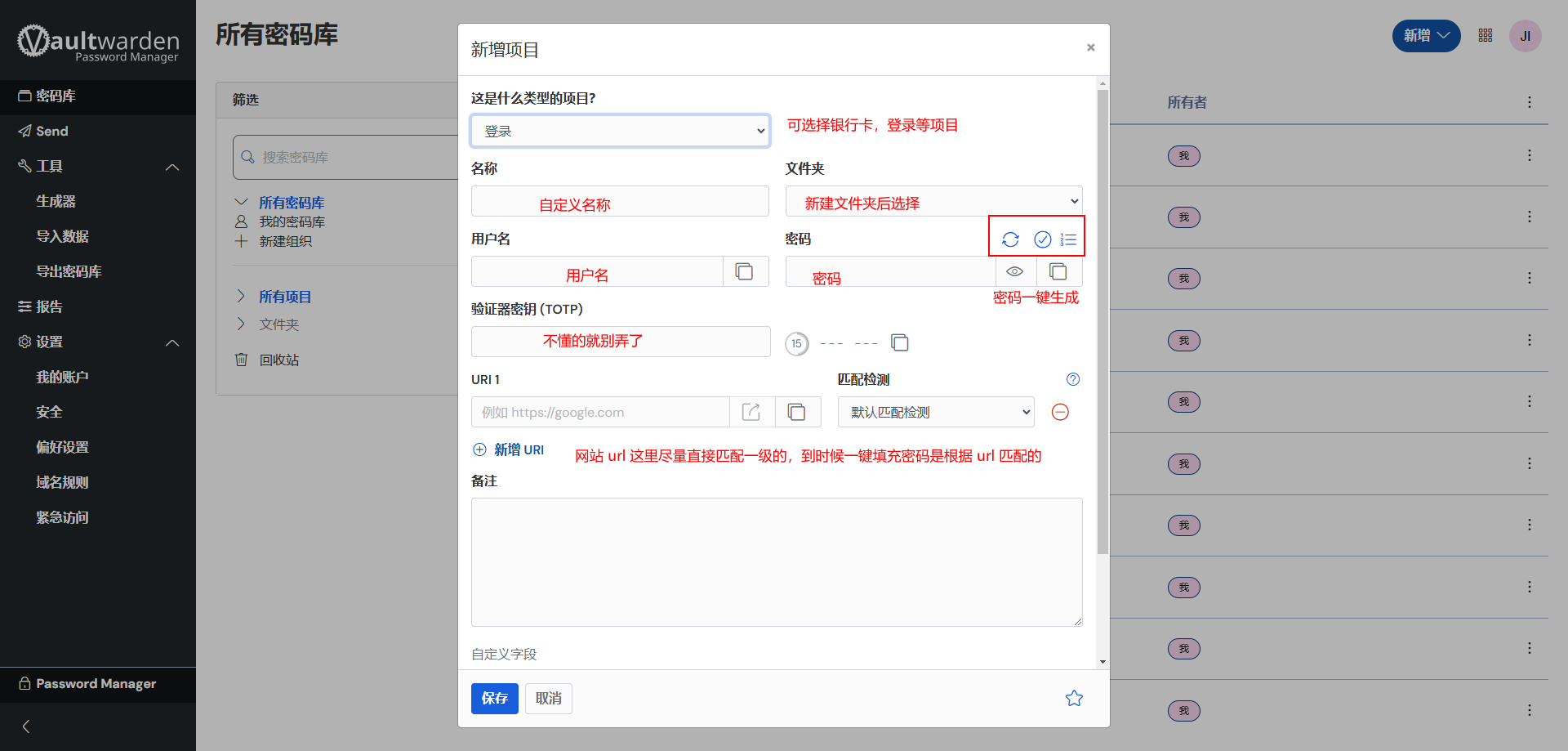Open 域名规则 domain rules
The height and width of the screenshot is (751, 1568).
click(x=62, y=483)
